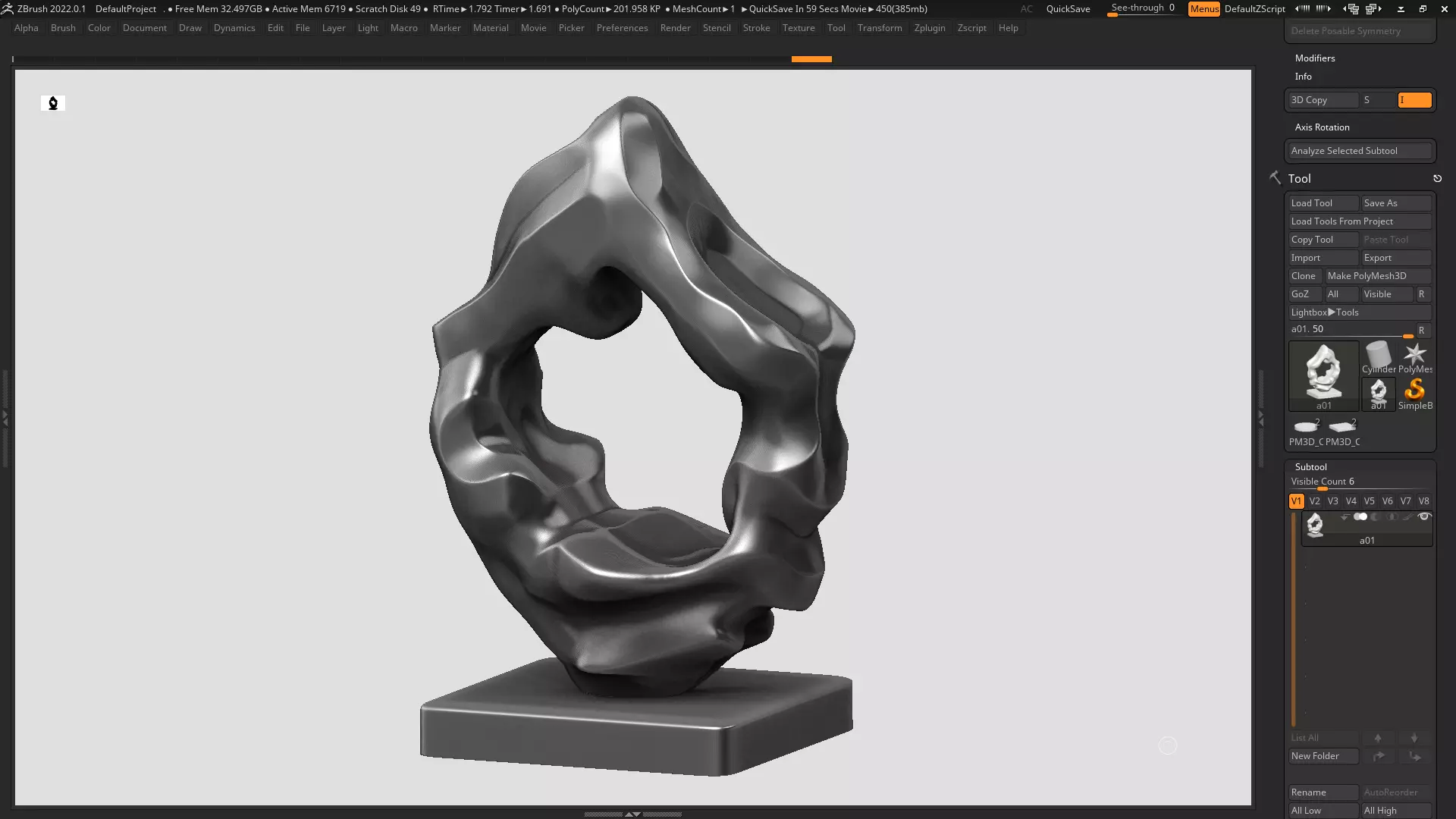The width and height of the screenshot is (1456, 819).
Task: Toggle subtool polypaint brush icon
Action: 1407,517
